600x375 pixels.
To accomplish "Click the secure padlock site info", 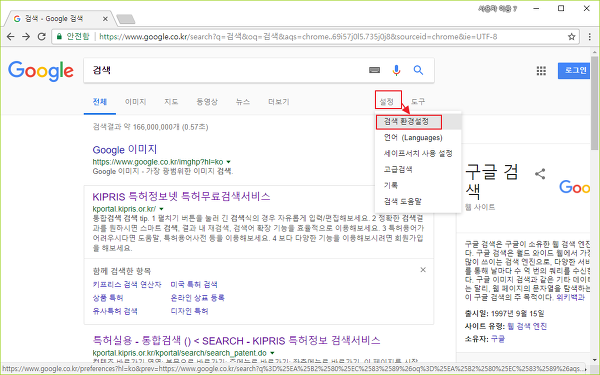I will coord(59,37).
